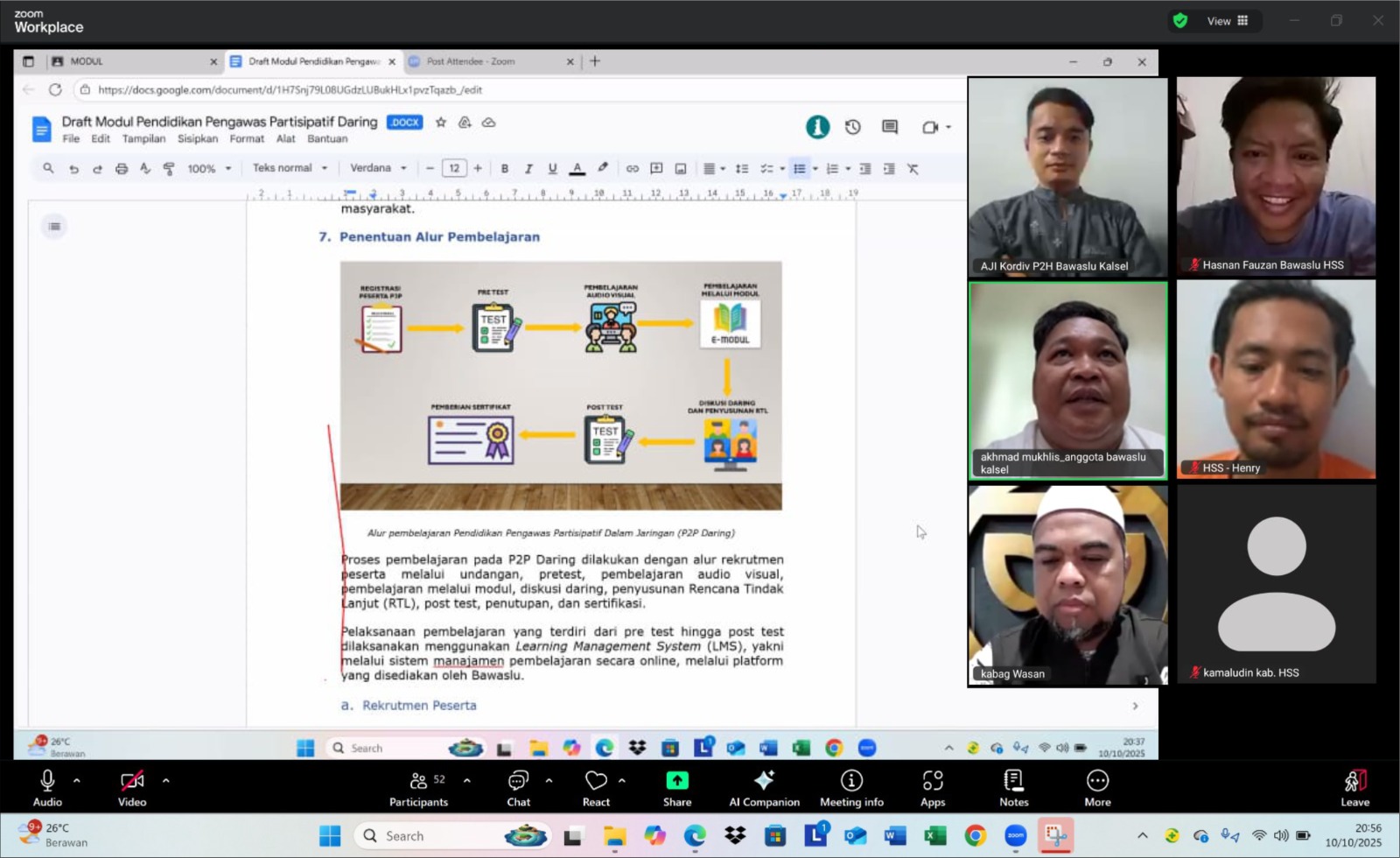Screen dimensions: 1400x858
Task: Open AI Companion
Action: (764, 787)
